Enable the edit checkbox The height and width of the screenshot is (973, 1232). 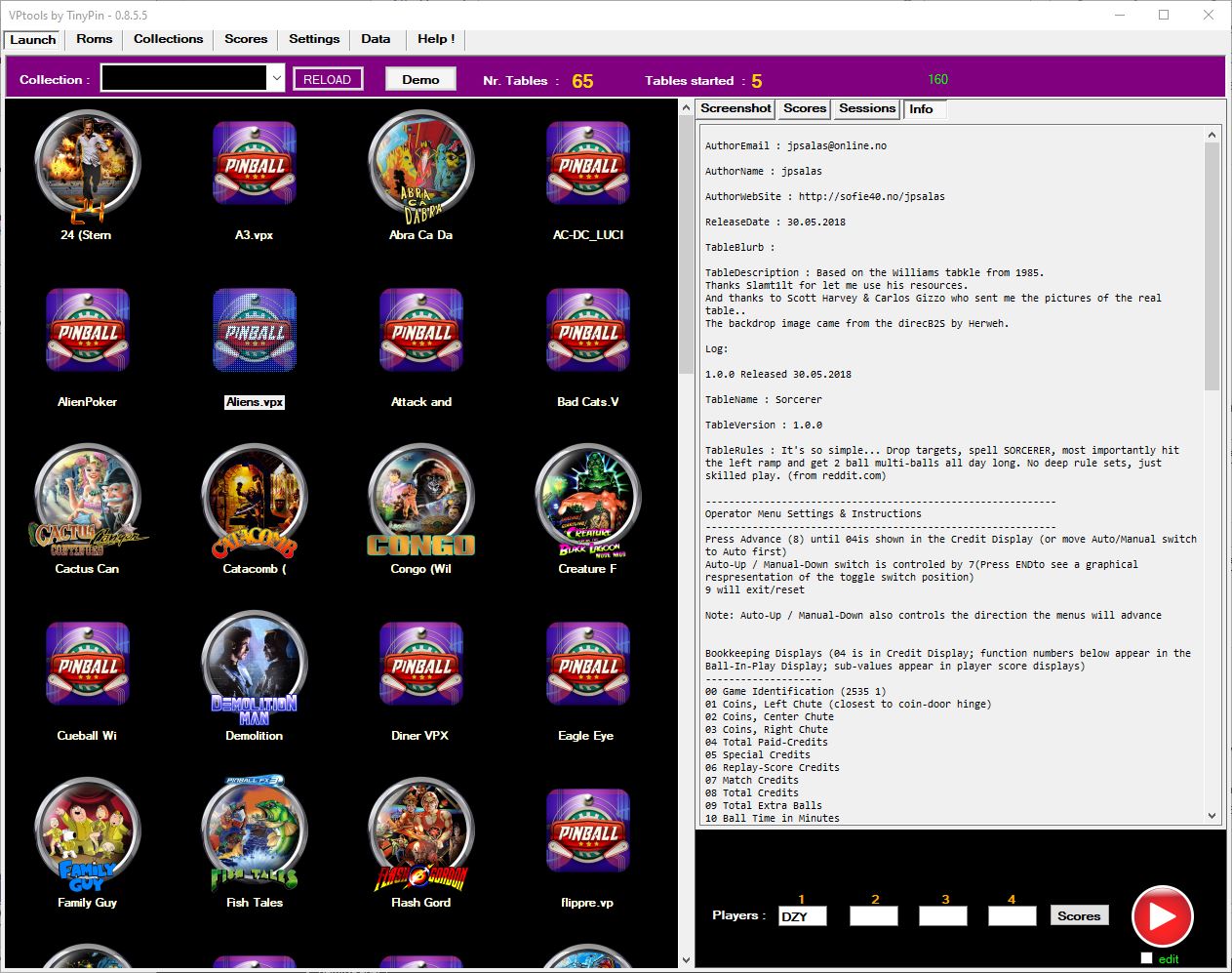point(1146,958)
